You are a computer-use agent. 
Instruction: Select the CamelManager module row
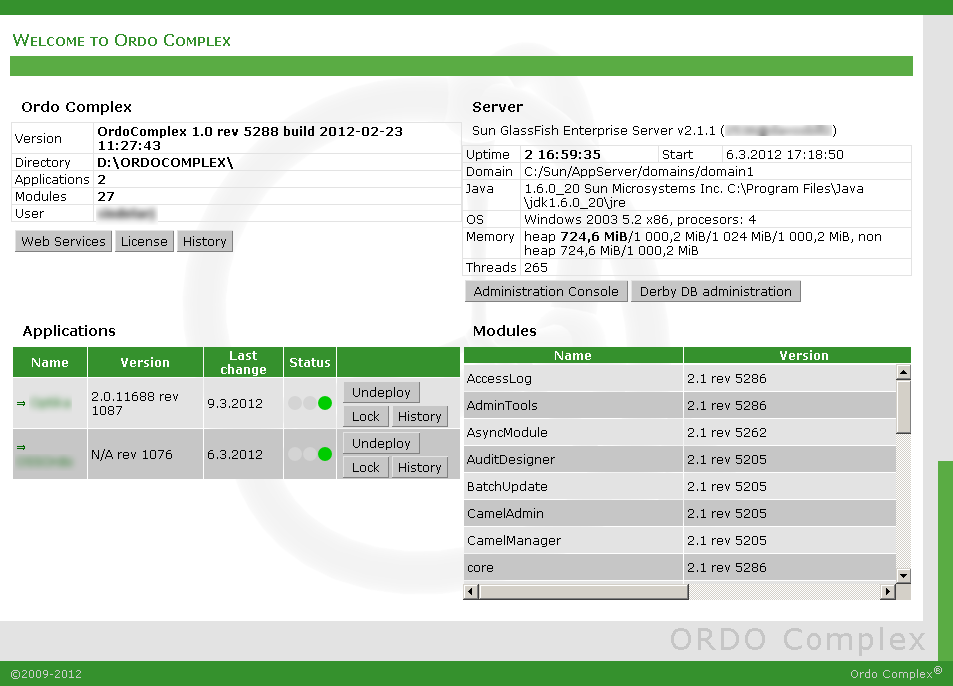pyautogui.click(x=679, y=541)
